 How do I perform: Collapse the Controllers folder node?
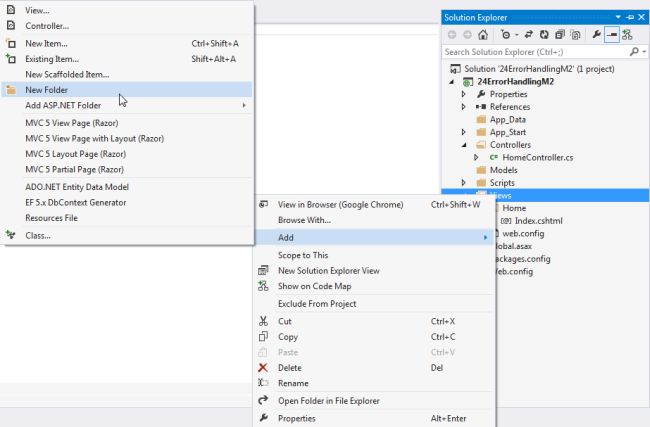[x=464, y=145]
